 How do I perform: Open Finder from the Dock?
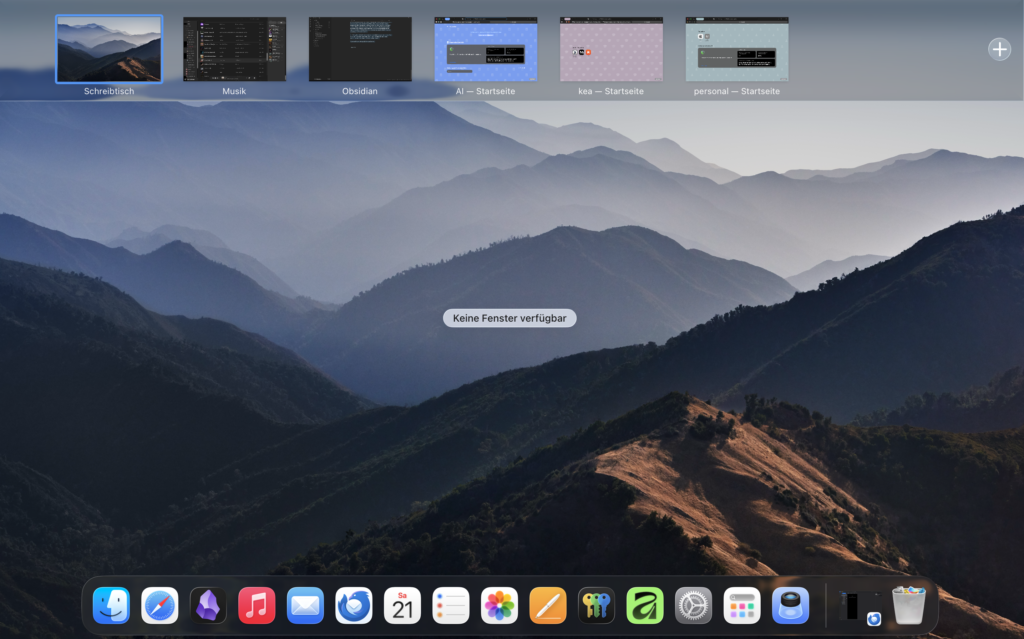pyautogui.click(x=111, y=605)
